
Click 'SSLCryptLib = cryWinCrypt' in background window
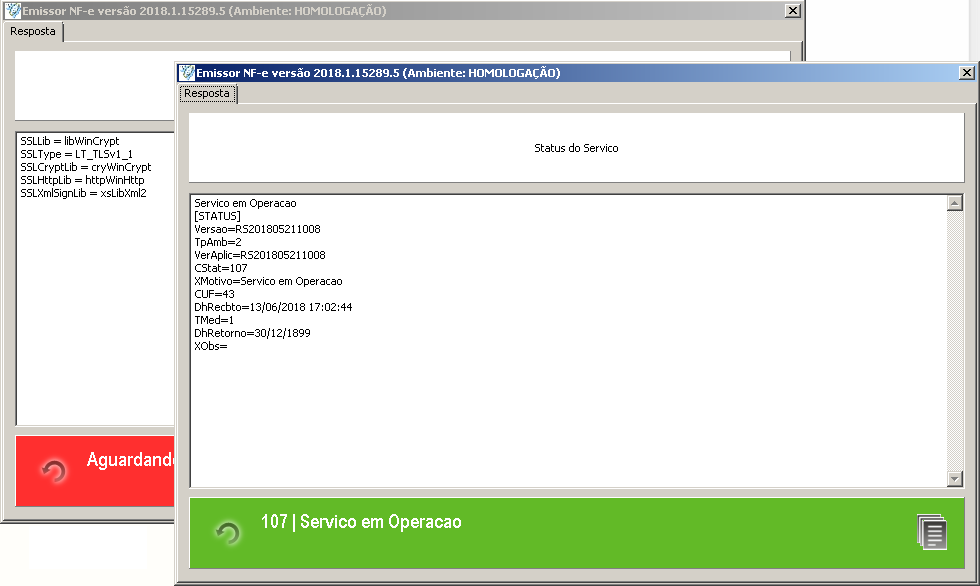pyautogui.click(x=86, y=167)
